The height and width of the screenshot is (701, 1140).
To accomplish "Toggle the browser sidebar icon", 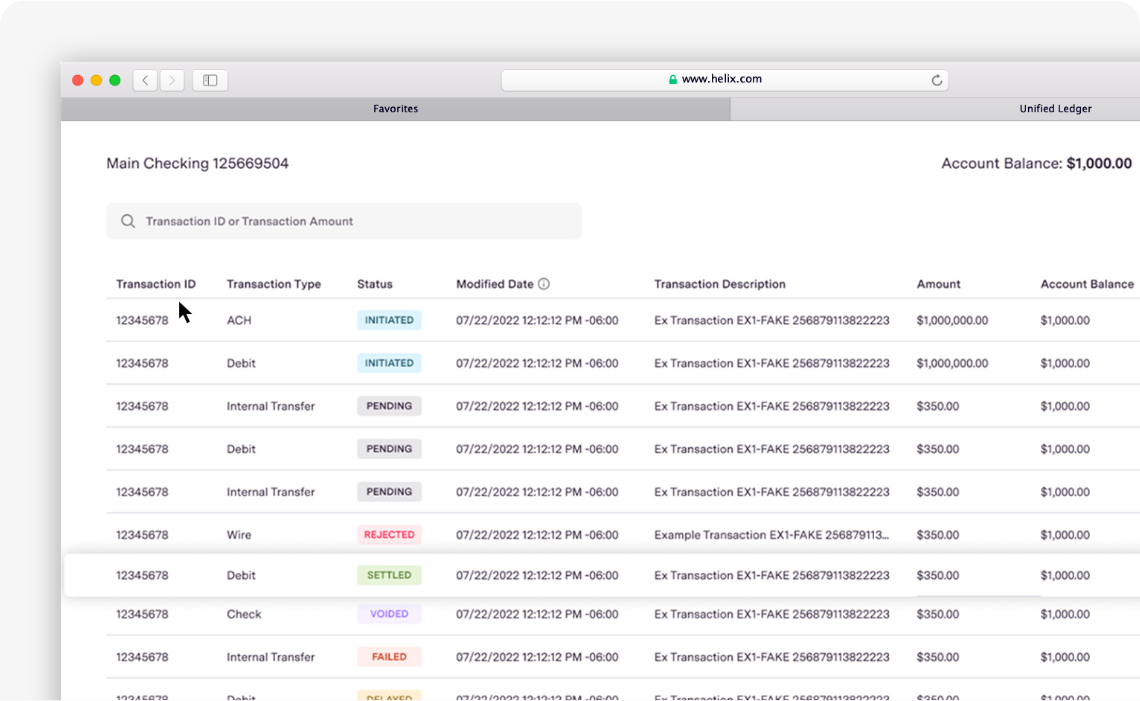I will (209, 80).
